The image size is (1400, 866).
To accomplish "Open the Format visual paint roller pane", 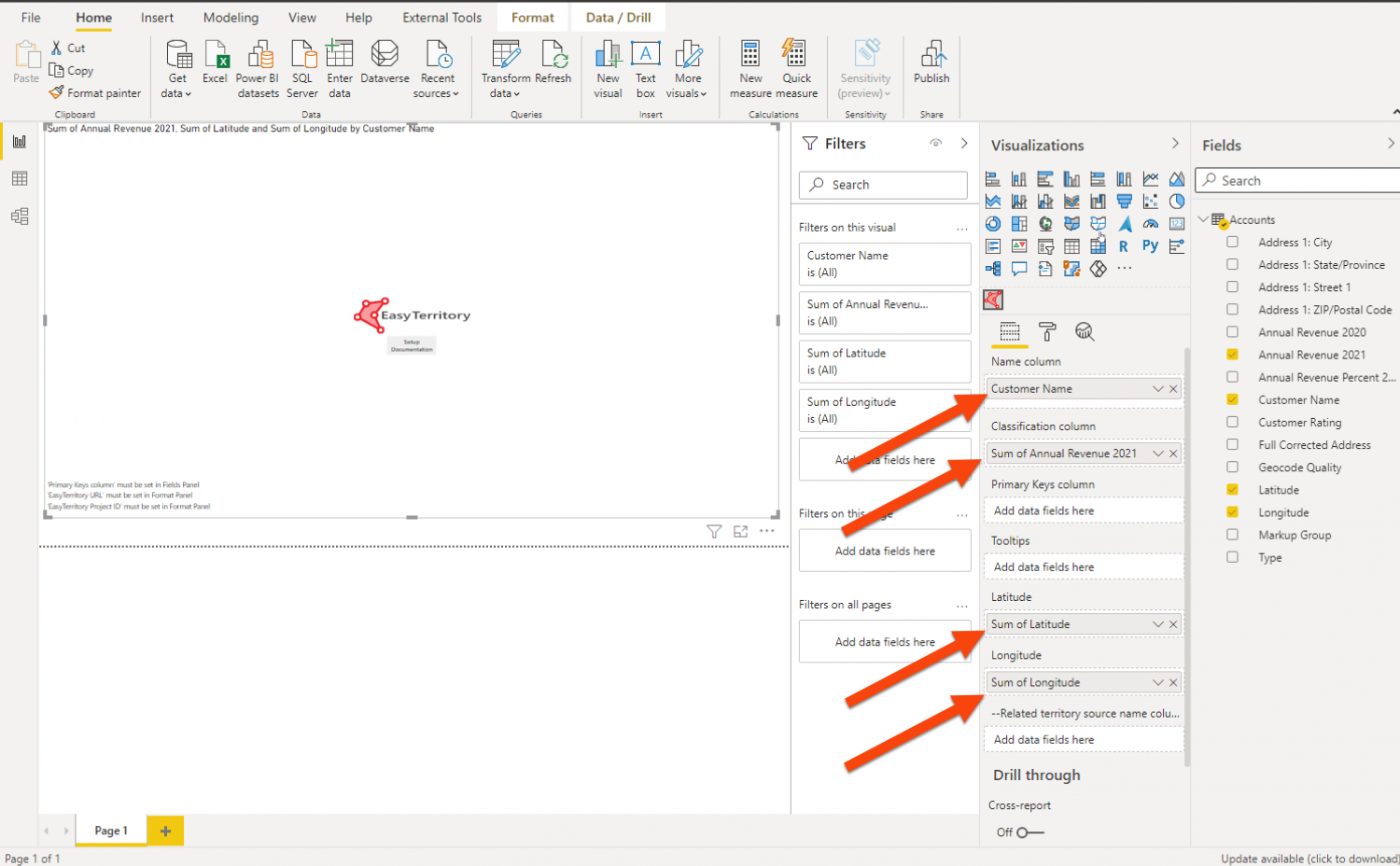I will tap(1047, 331).
